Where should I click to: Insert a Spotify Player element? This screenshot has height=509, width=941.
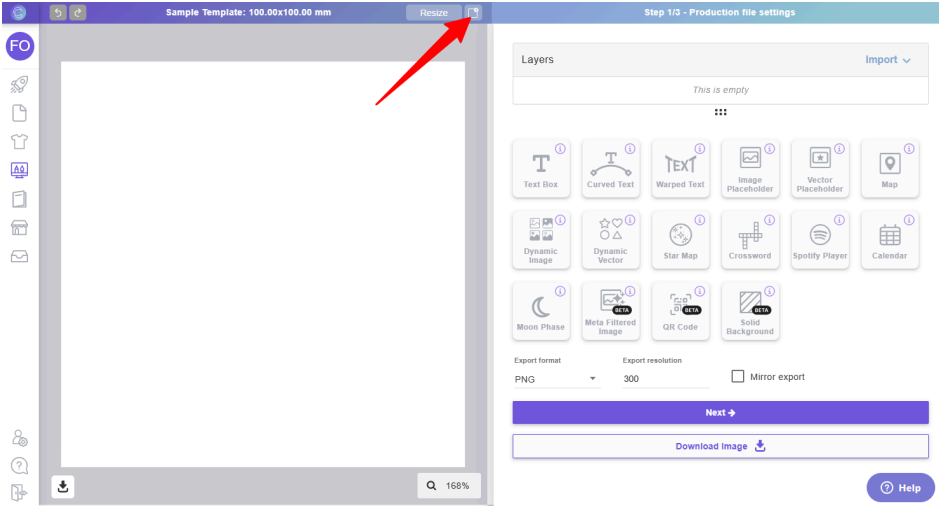[820, 240]
